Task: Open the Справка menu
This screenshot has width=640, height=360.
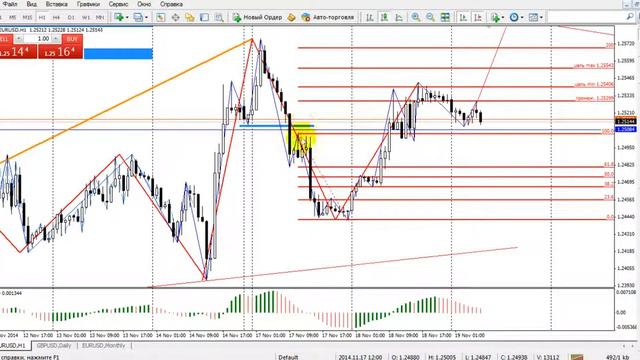Action: [171, 4]
